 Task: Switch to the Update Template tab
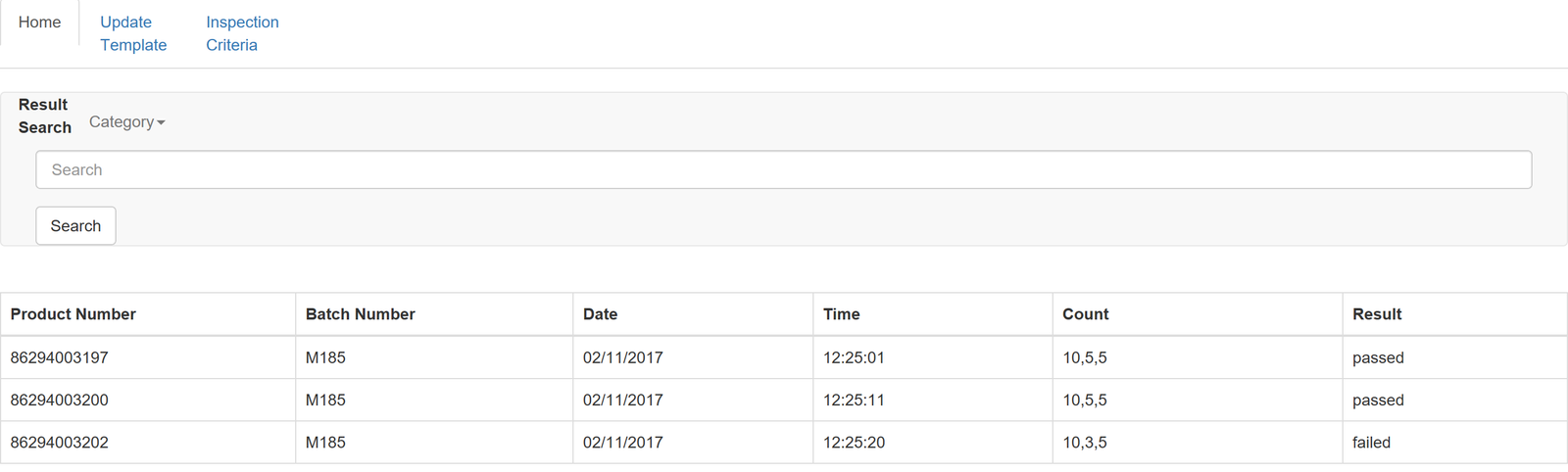pos(133,33)
